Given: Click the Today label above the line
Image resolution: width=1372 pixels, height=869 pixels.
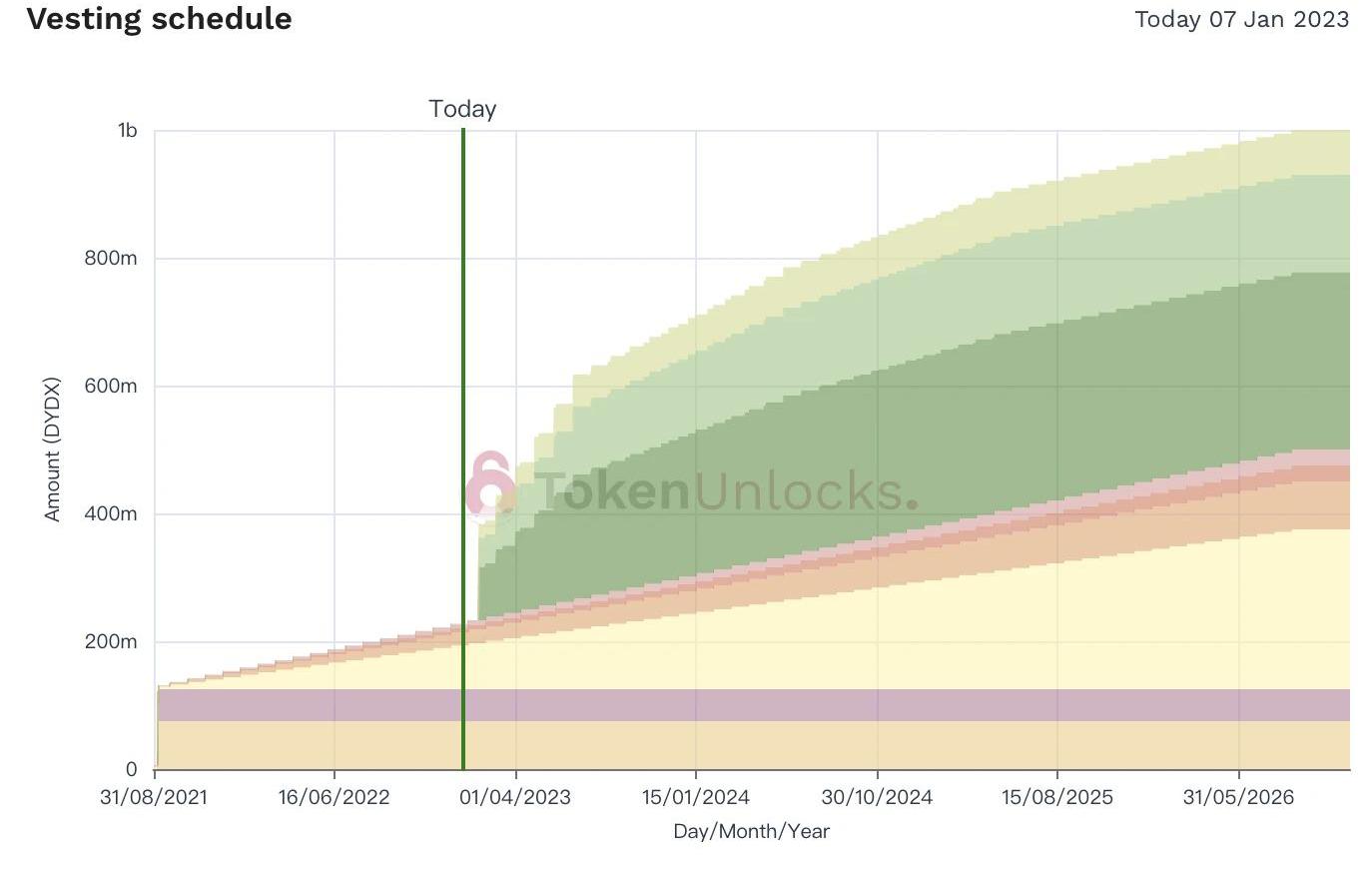Looking at the screenshot, I should (x=462, y=109).
